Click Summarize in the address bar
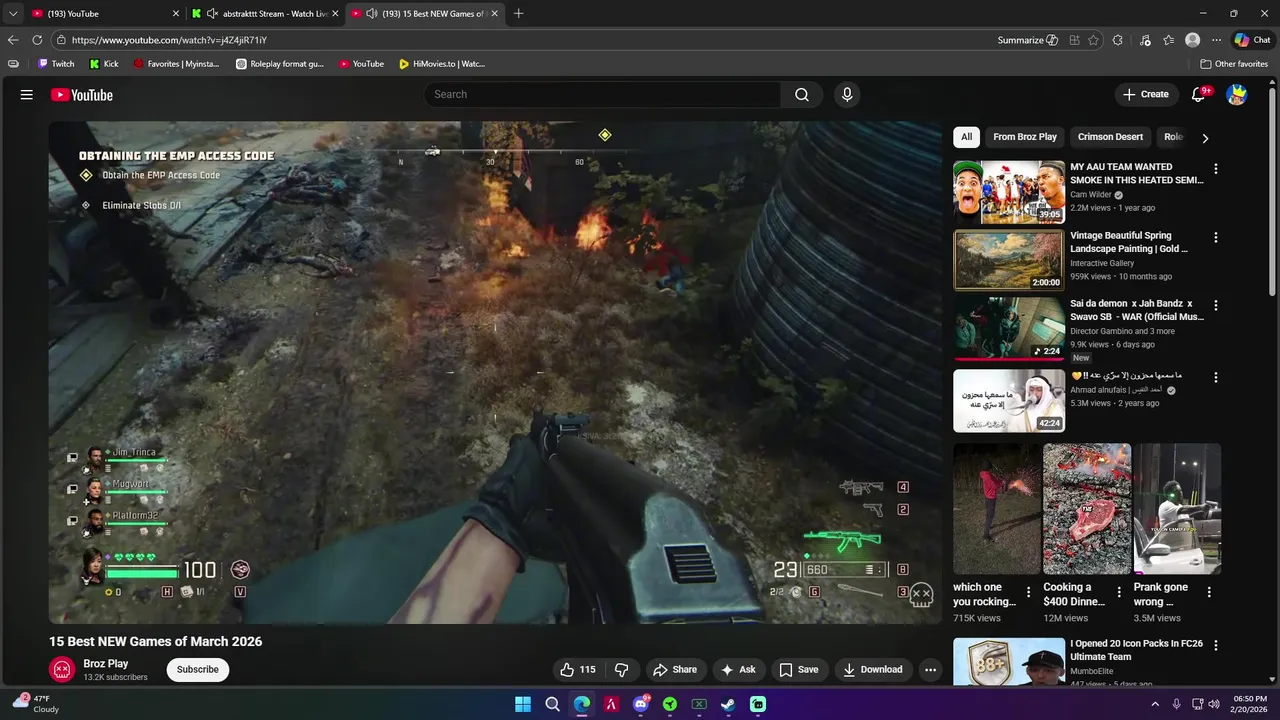The height and width of the screenshot is (720, 1280). [x=1028, y=40]
